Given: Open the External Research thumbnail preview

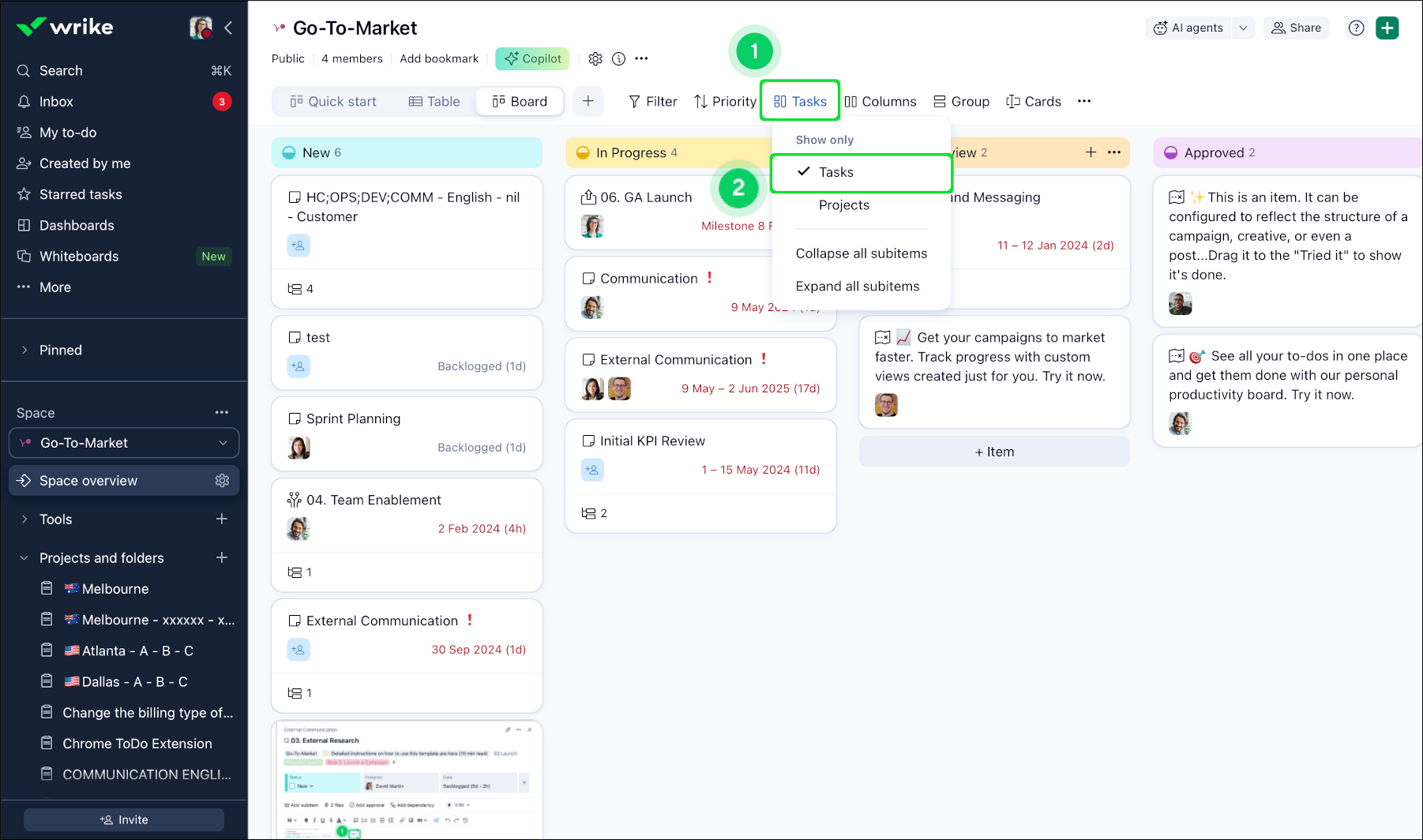Looking at the screenshot, I should tap(407, 780).
